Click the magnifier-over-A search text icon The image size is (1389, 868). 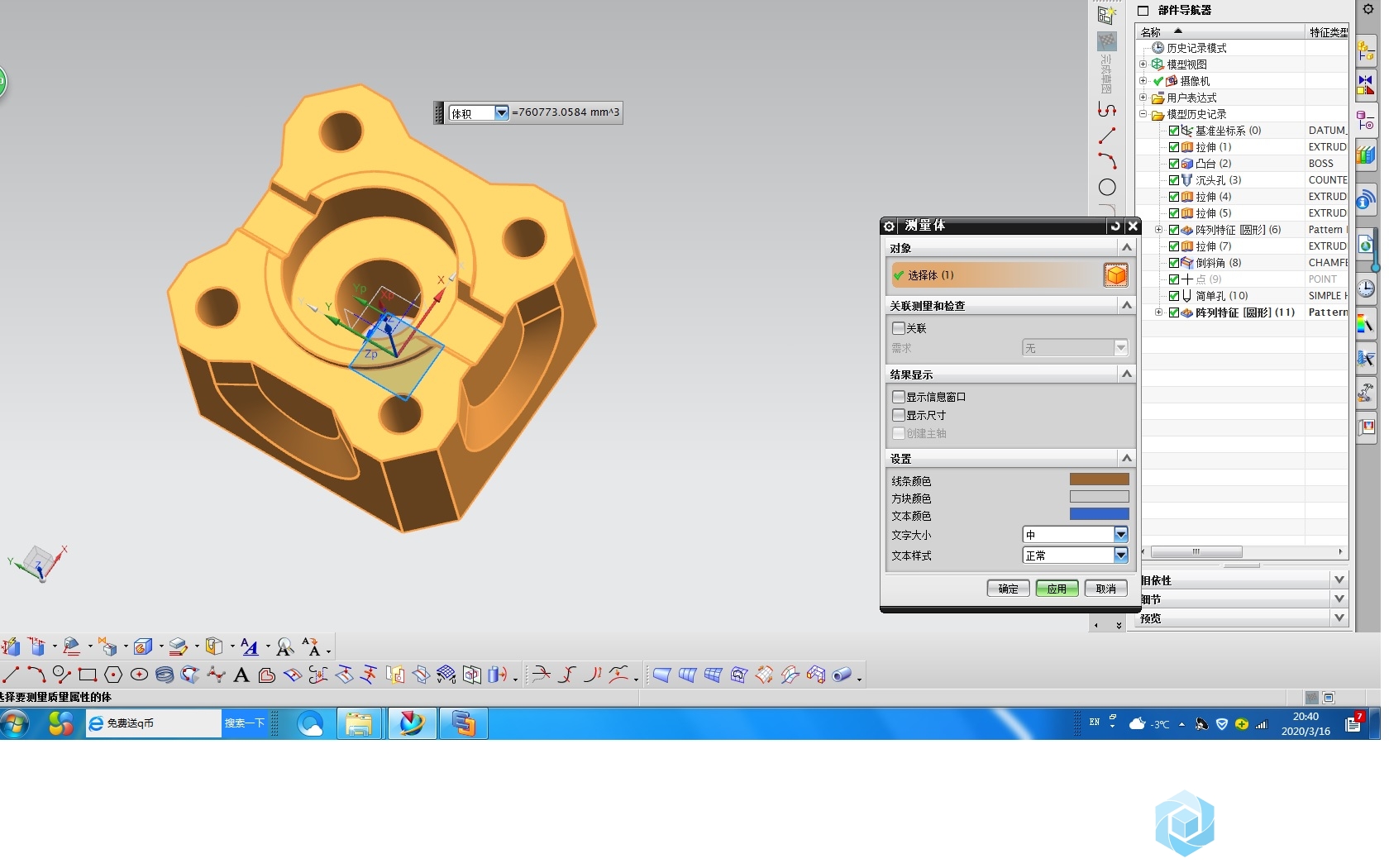pyautogui.click(x=285, y=646)
